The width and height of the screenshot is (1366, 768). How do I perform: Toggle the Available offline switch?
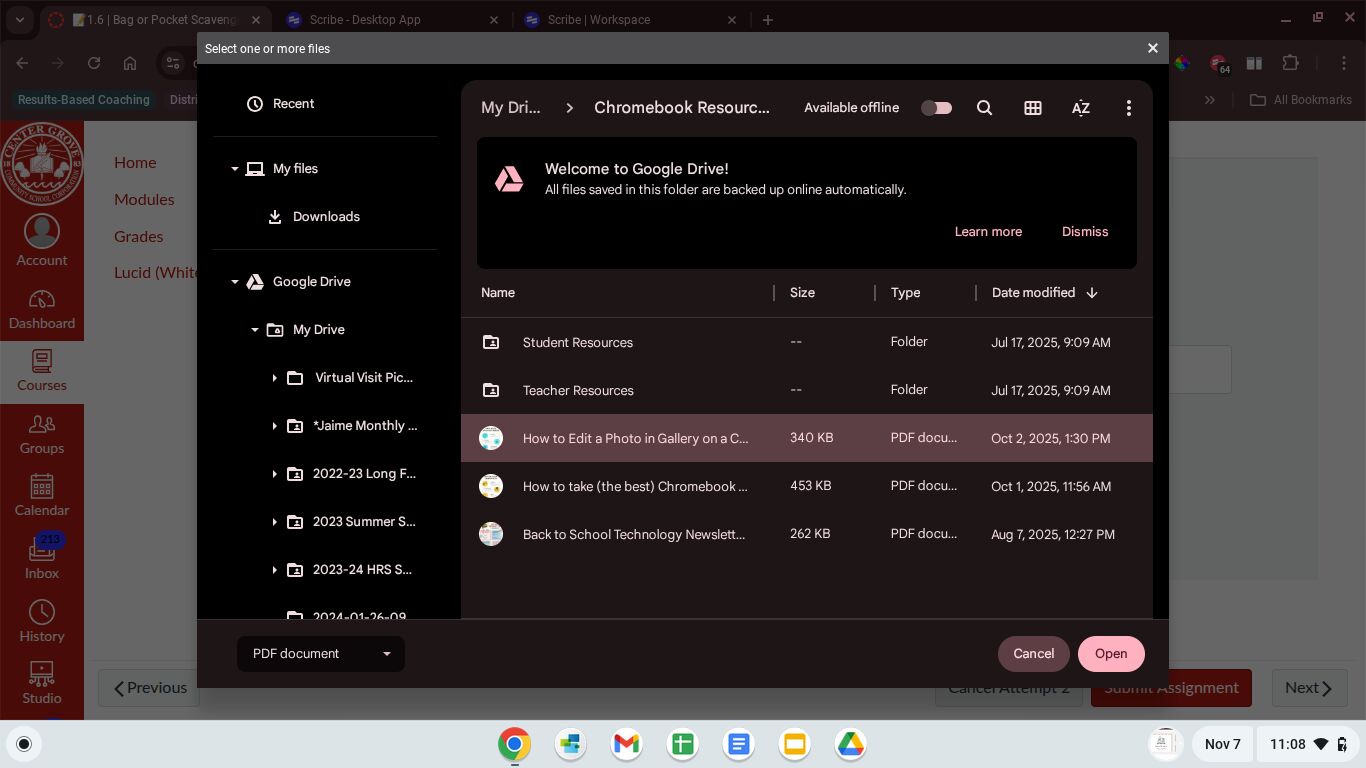point(937,108)
